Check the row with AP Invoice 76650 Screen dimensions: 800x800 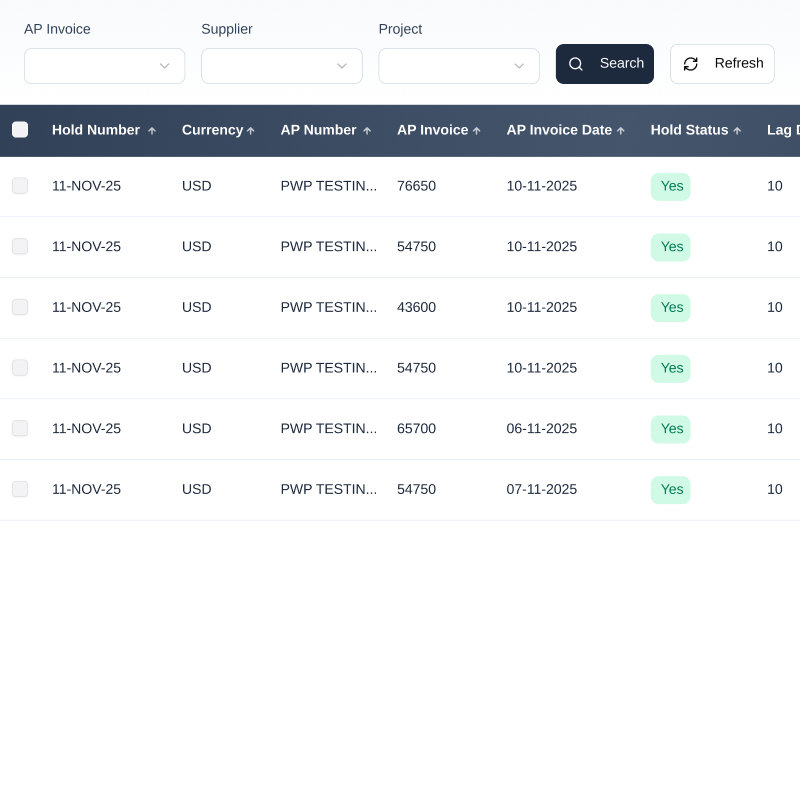coord(20,186)
